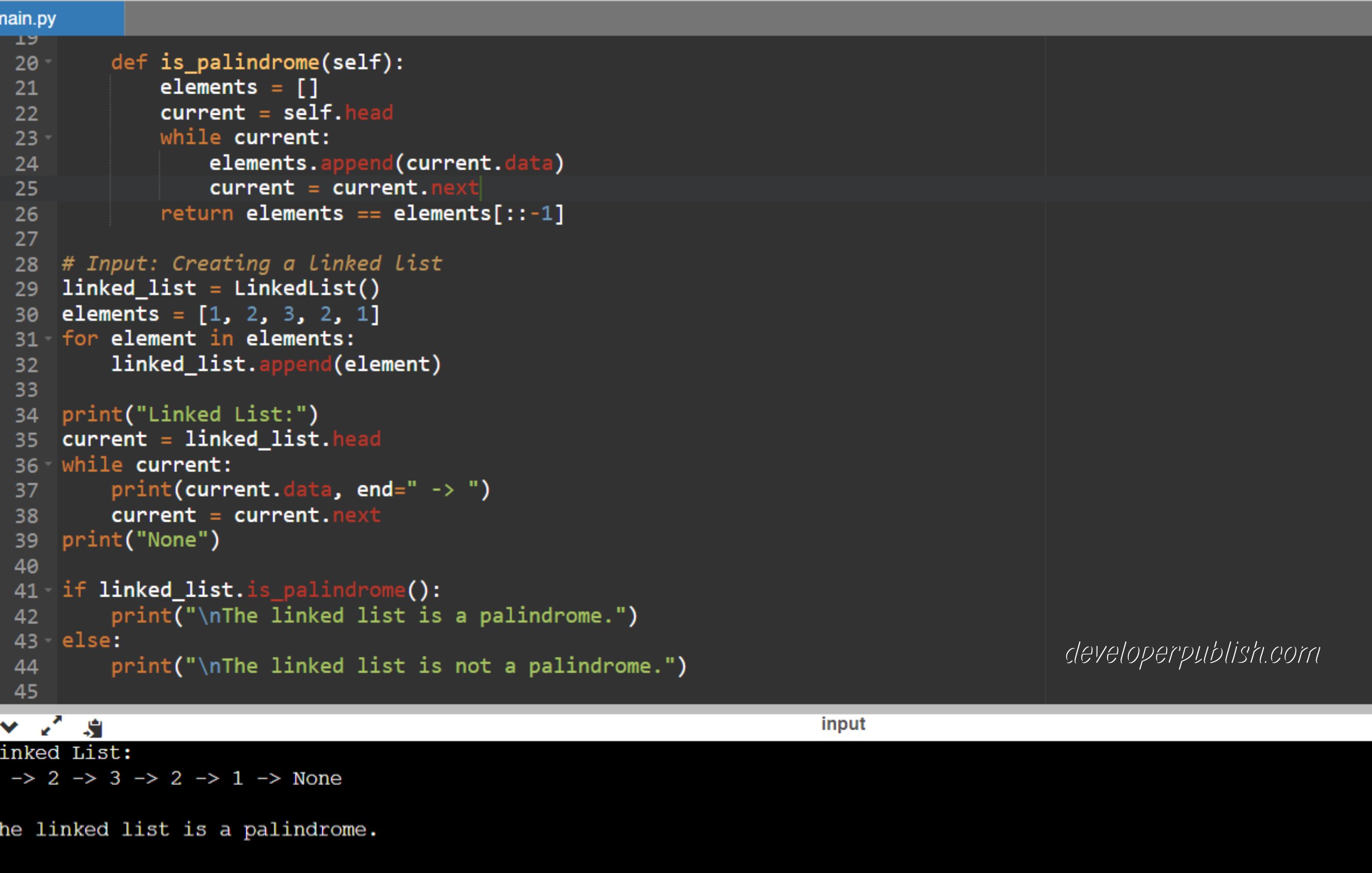Click the developerpublish.com watermark text

coord(1192,653)
